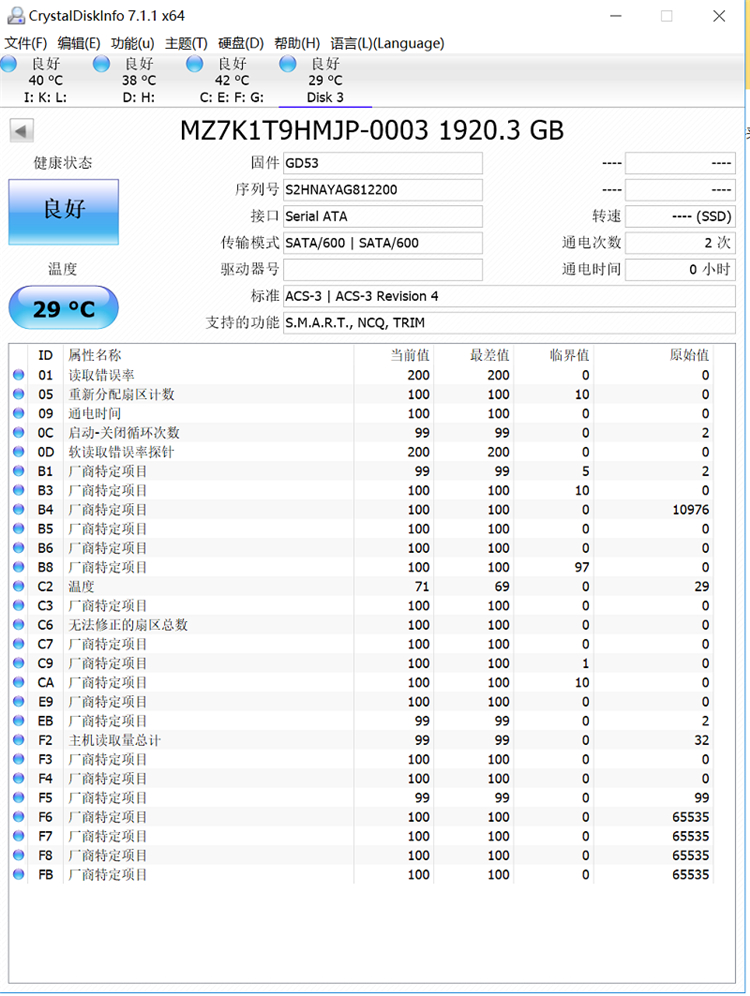The image size is (750, 996).
Task: Click the status orb for attribute F2
Action: click(18, 739)
